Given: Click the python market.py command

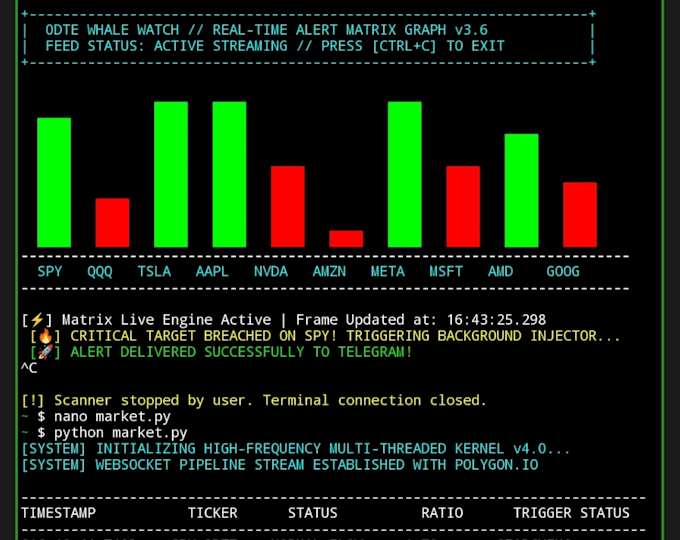Looking at the screenshot, I should coord(121,433).
